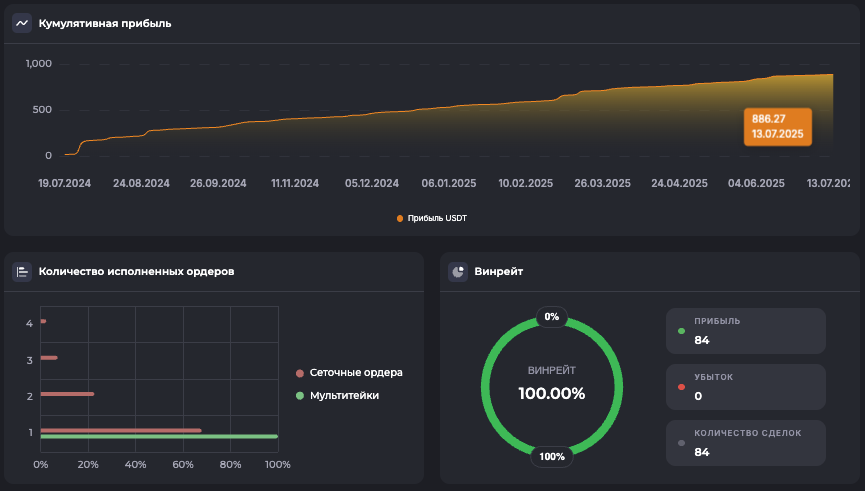Click the ПРИБЫЛЬ 84 stat card
The height and width of the screenshot is (491, 865).
pos(746,331)
